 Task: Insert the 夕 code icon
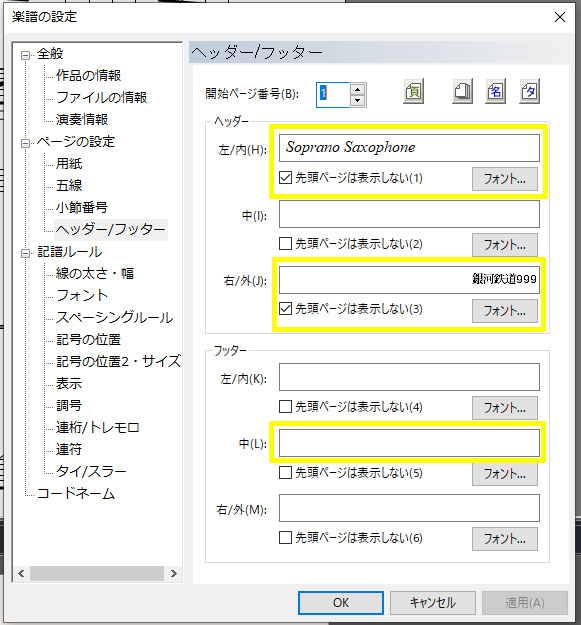click(530, 92)
